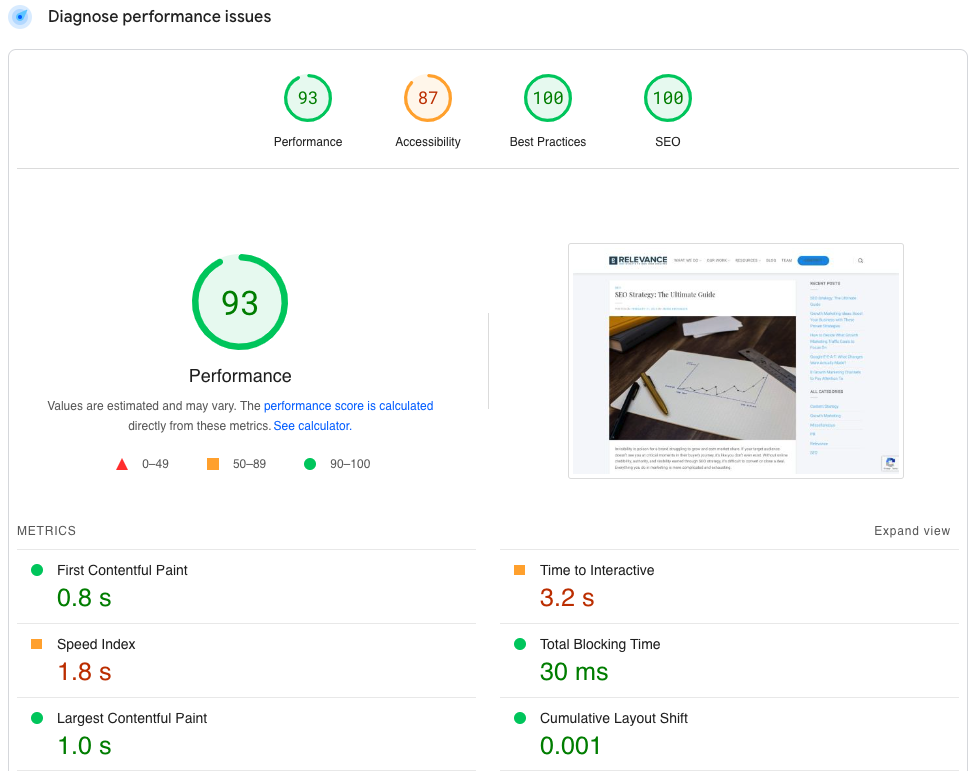Click the Lighthouse logo beside the page title
The width and height of the screenshot is (971, 771).
tap(20, 17)
